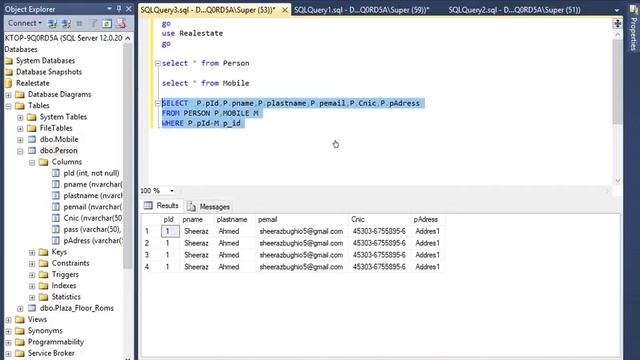Open the Messages tab
The height and width of the screenshot is (360, 640).
209,207
